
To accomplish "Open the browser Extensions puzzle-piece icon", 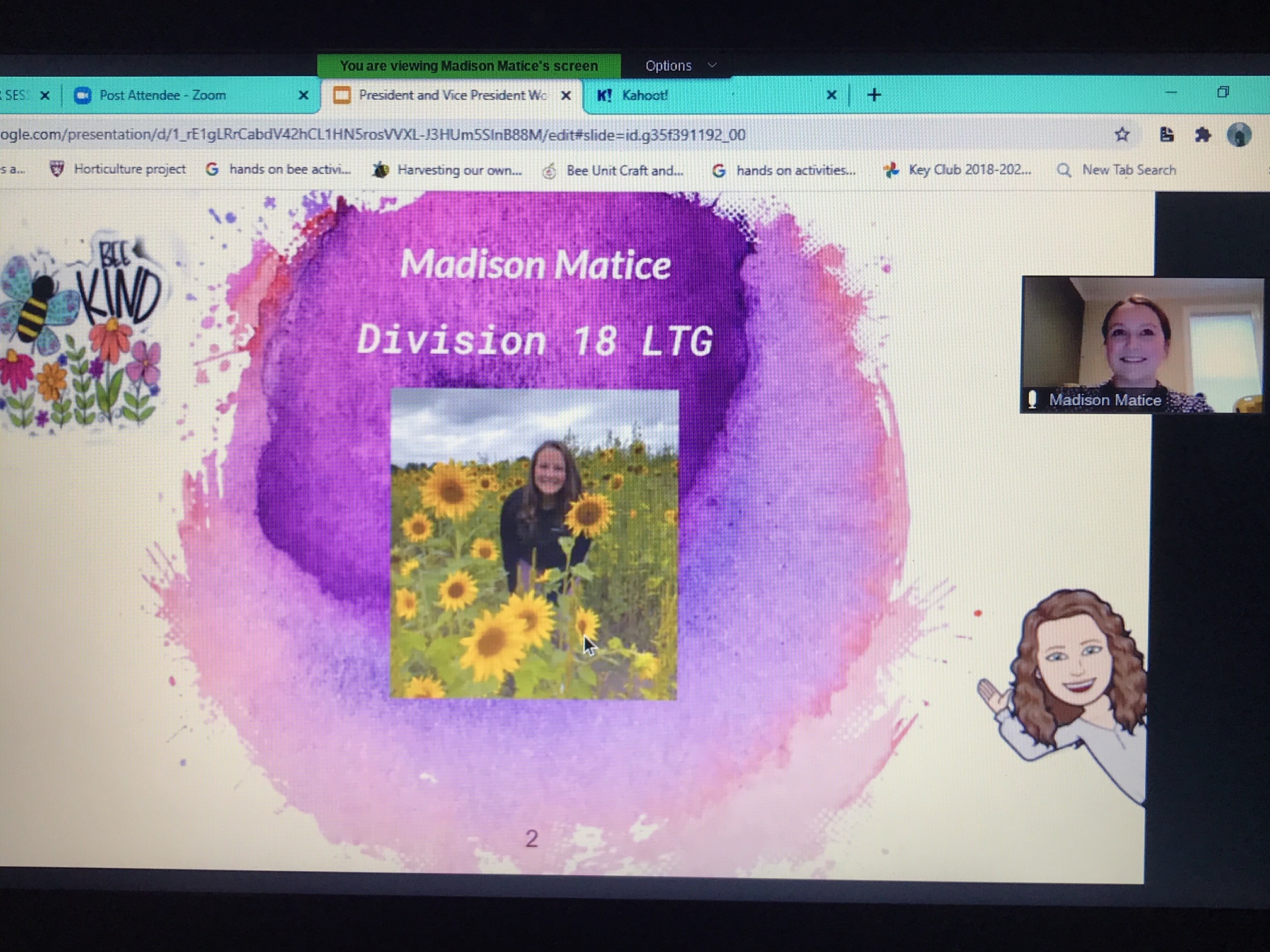I will pos(1203,134).
